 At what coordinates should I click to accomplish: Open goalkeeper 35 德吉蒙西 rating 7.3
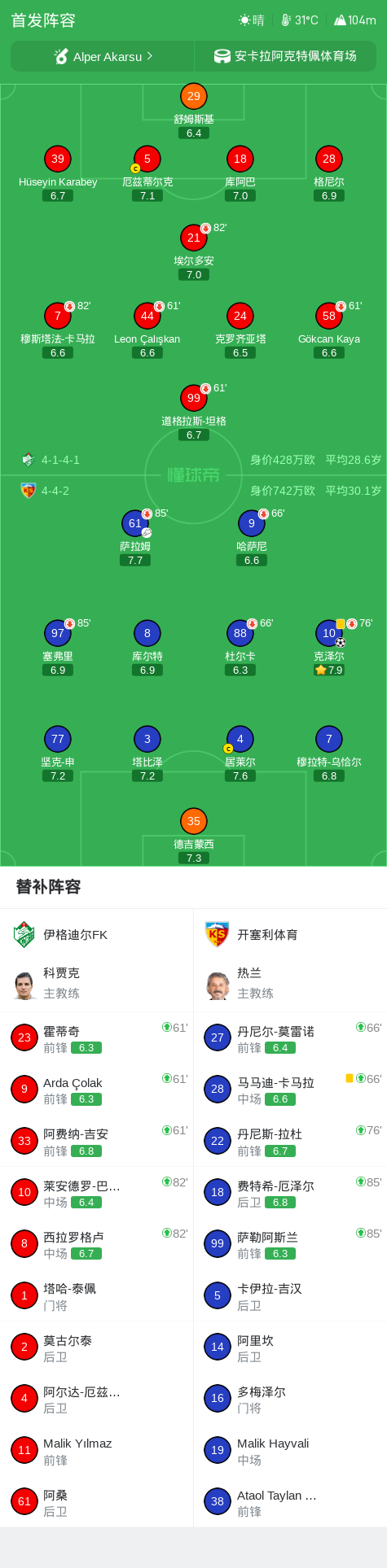click(194, 858)
